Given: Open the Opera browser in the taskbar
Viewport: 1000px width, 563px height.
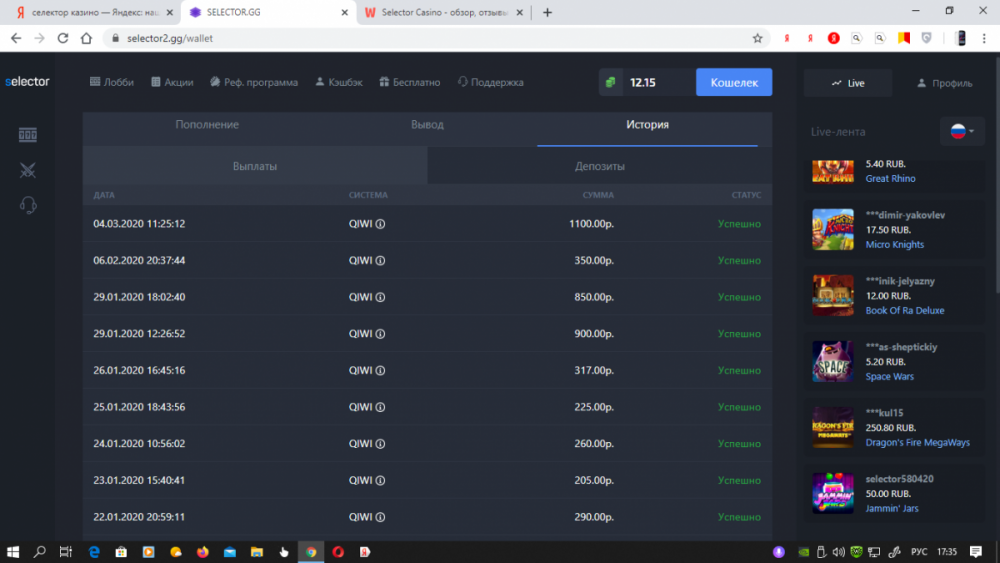Looking at the screenshot, I should (338, 551).
